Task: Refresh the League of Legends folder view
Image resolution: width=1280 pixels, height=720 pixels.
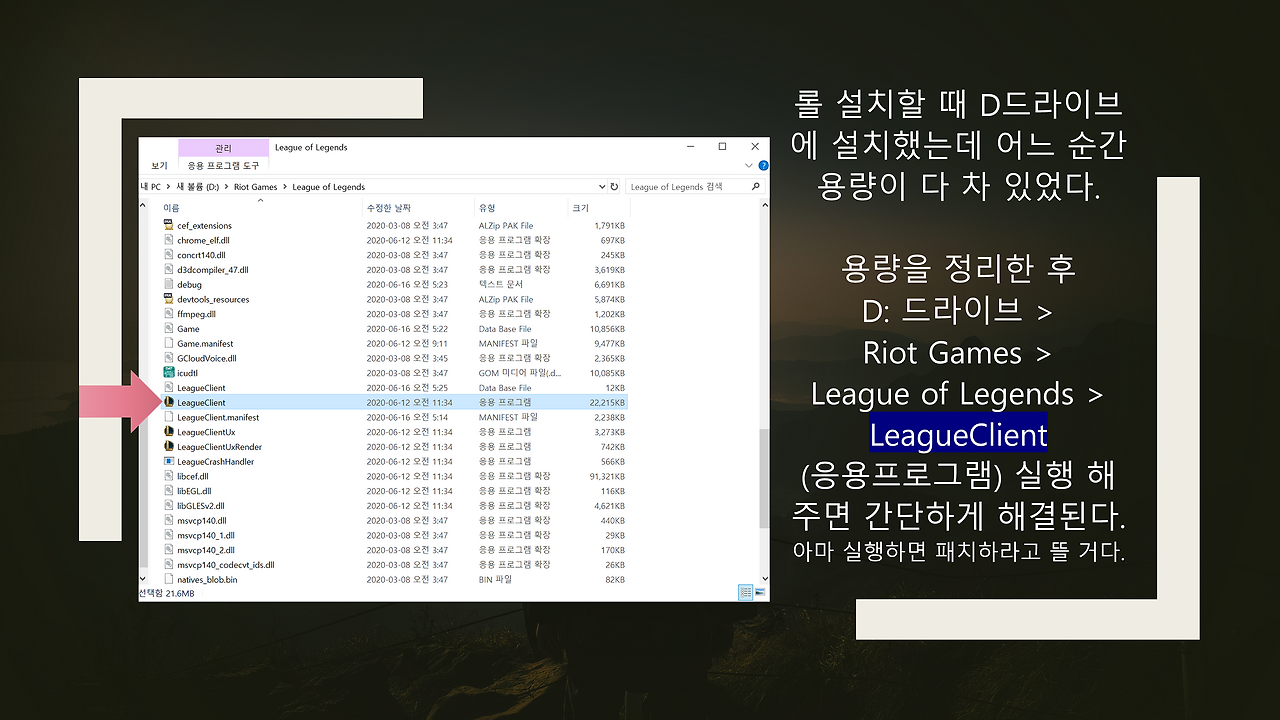Action: pos(614,186)
